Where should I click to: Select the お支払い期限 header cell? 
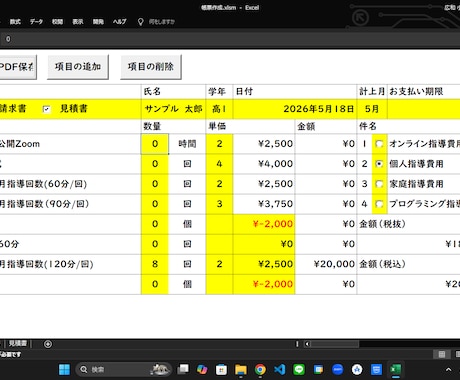pyautogui.click(x=424, y=92)
